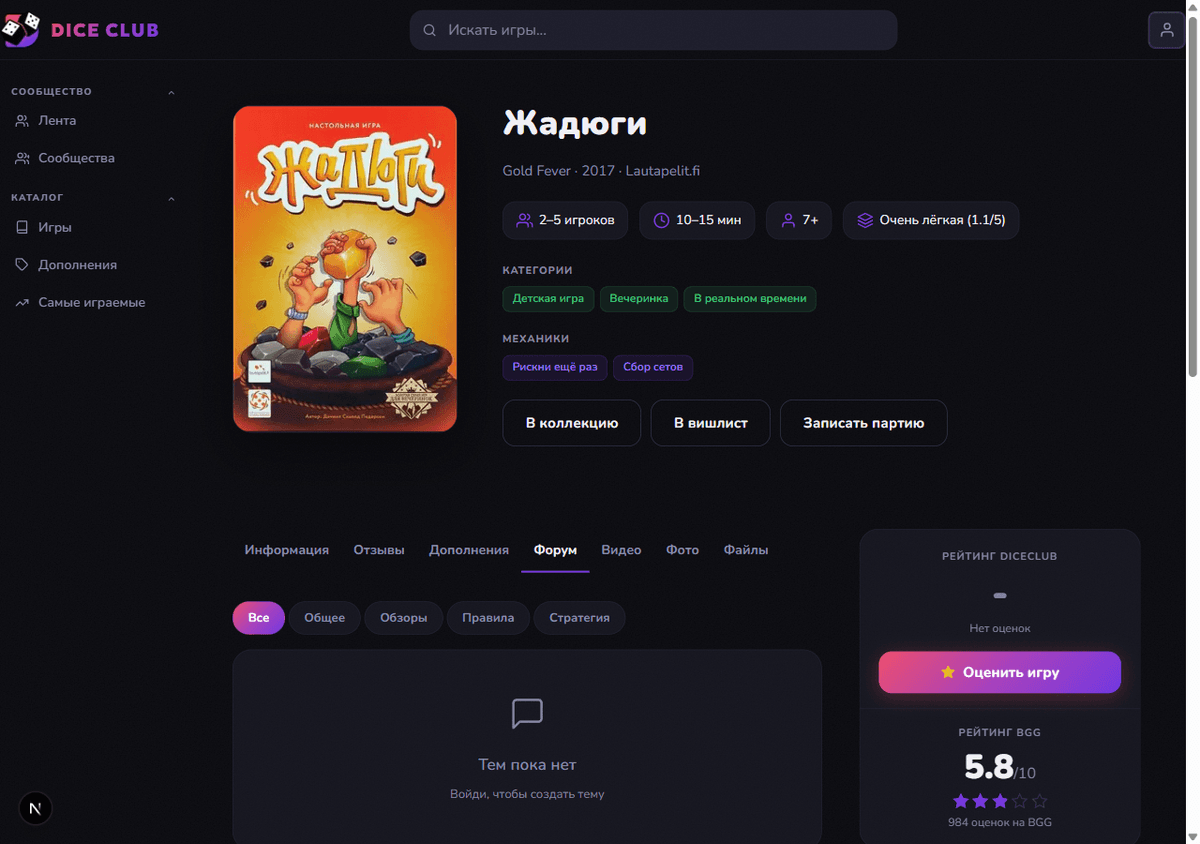Filter forum by Обзоры
The height and width of the screenshot is (844, 1200).
pyautogui.click(x=404, y=618)
